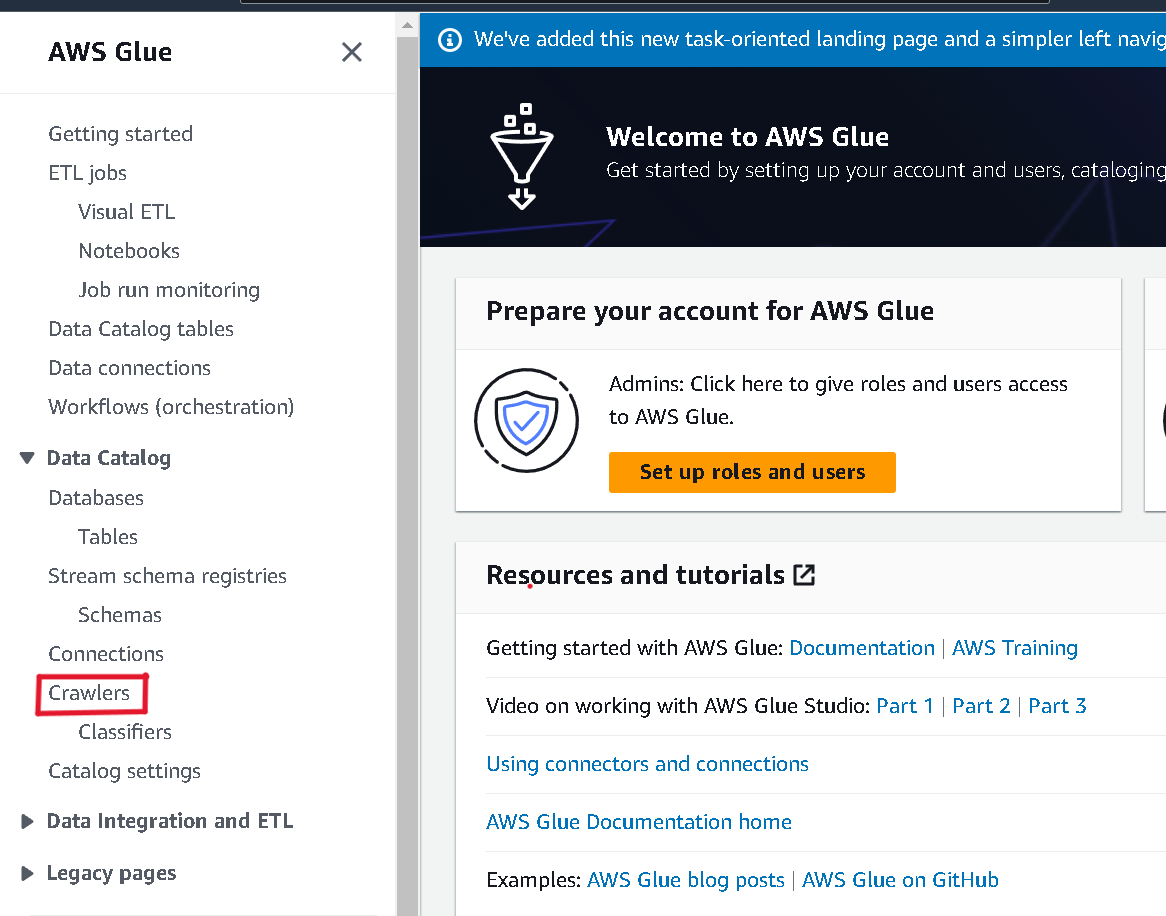Screen dimensions: 1166x916
Task: Open Crawlers in the sidebar
Action: point(89,693)
